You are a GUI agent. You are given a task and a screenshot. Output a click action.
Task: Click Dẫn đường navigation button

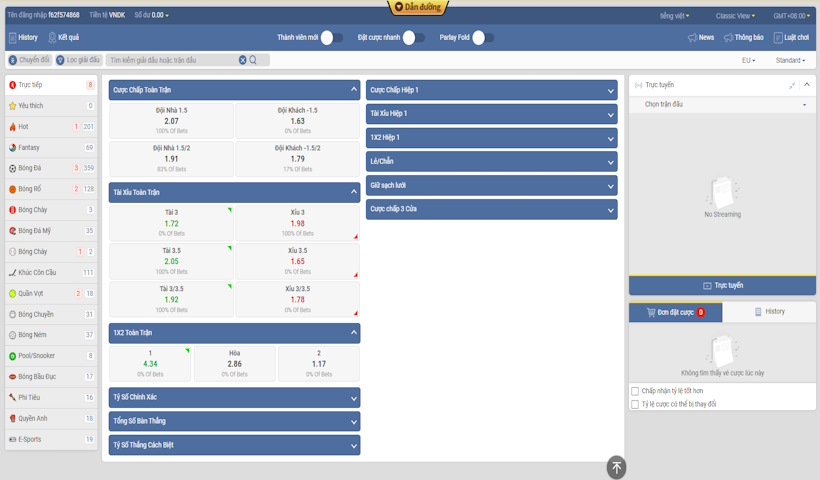(x=418, y=7)
